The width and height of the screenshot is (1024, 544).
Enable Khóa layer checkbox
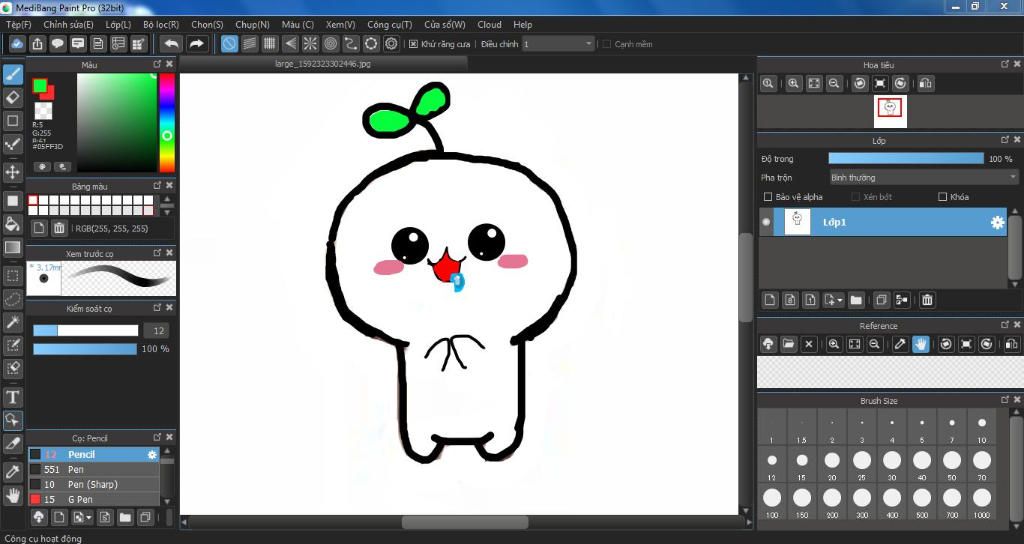click(942, 197)
